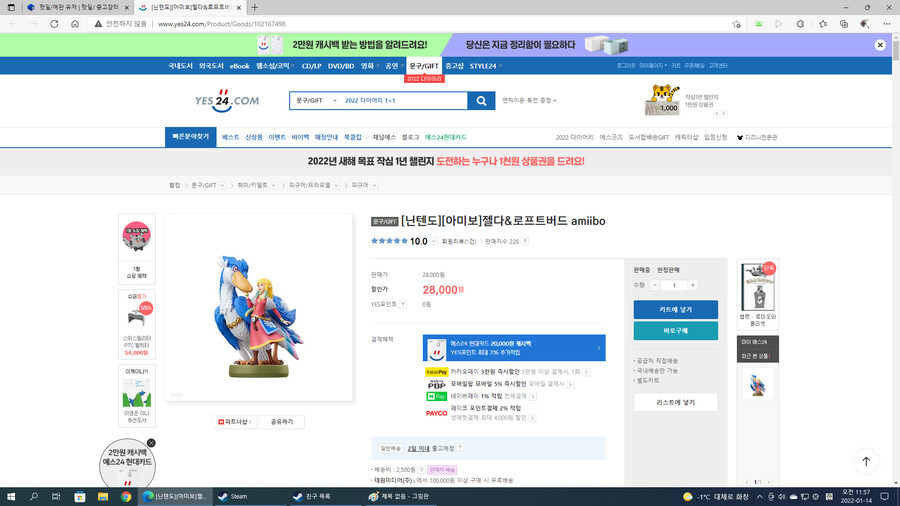Image resolution: width=900 pixels, height=506 pixels.
Task: Close the top promotional banner
Action: pyautogui.click(x=880, y=45)
